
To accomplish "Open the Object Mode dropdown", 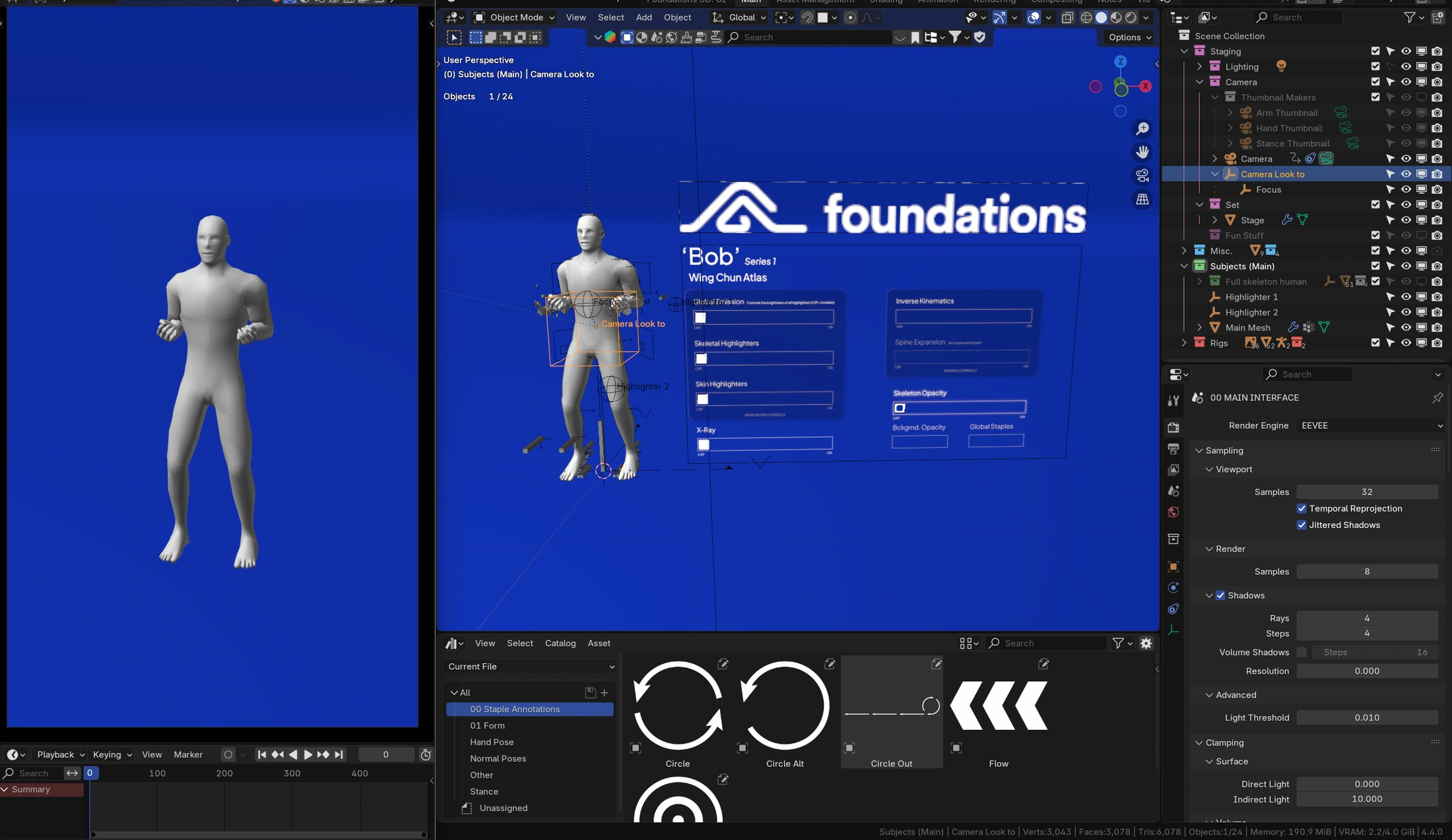I will click(515, 18).
